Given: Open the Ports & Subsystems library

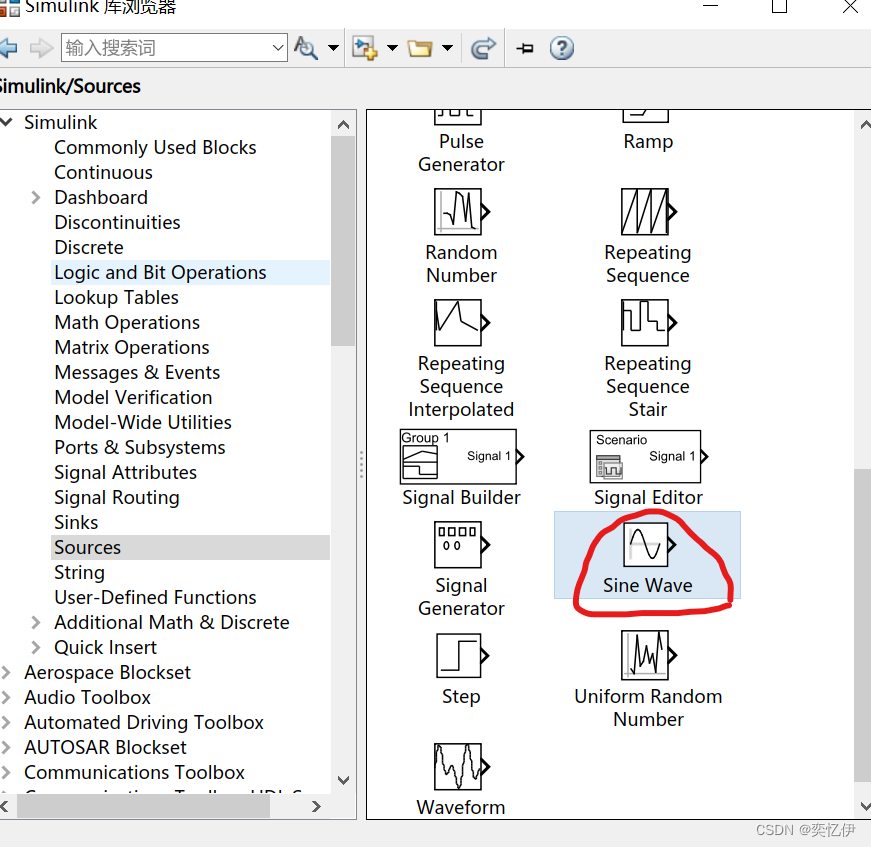Looking at the screenshot, I should pos(139,447).
